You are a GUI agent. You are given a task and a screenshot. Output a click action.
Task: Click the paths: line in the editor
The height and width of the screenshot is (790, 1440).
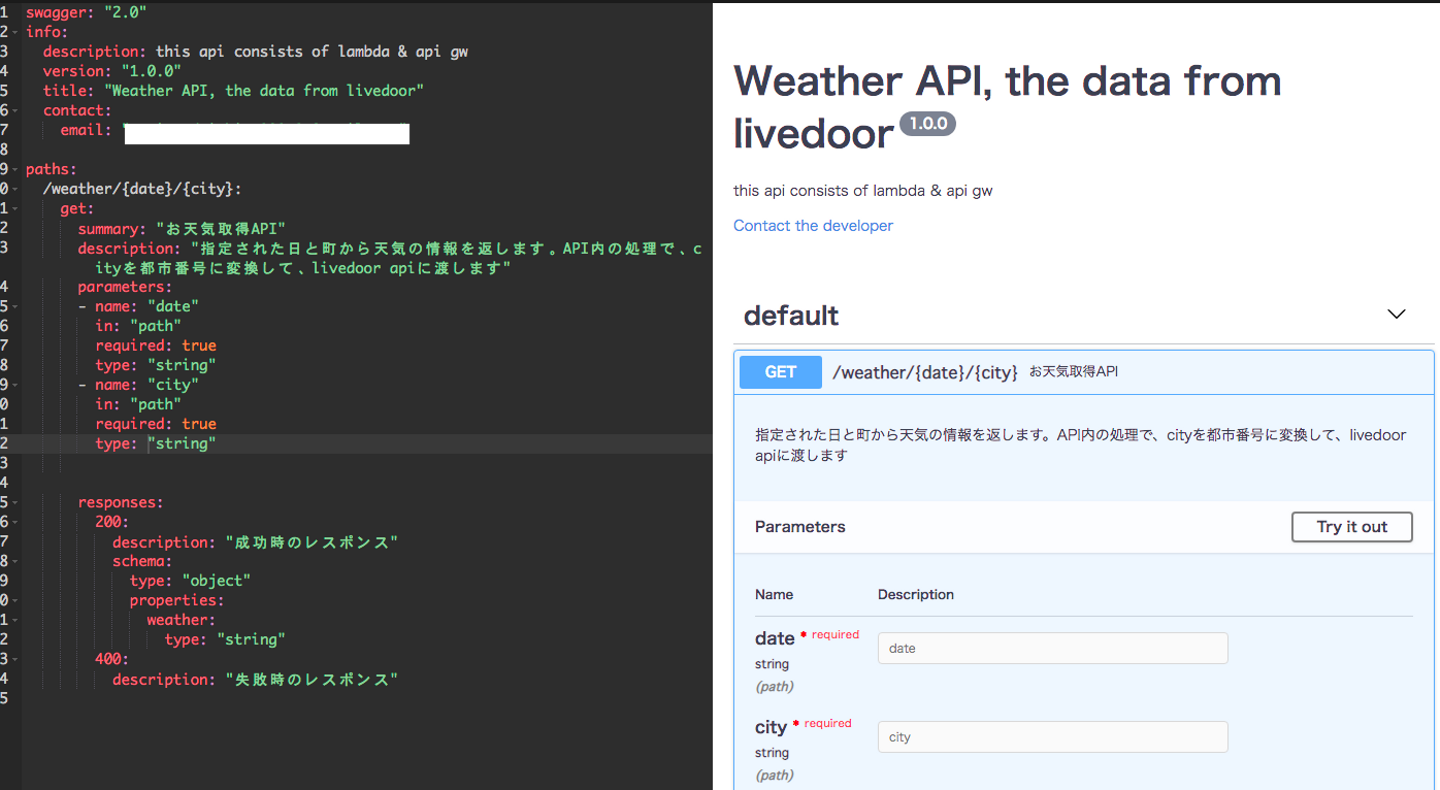51,169
